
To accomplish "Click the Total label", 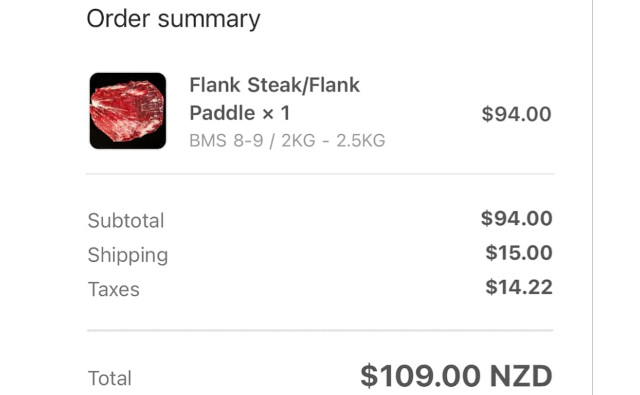I will click(x=109, y=378).
